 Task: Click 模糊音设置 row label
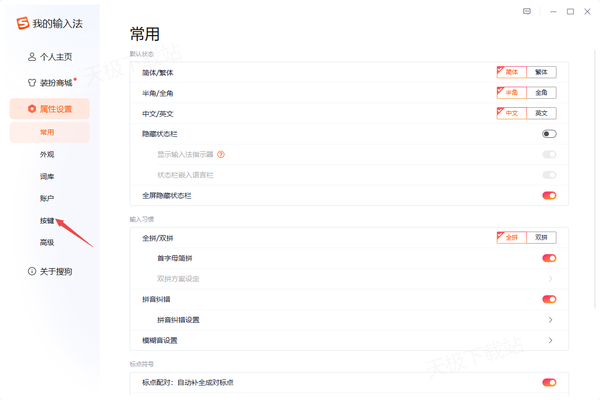pos(160,340)
